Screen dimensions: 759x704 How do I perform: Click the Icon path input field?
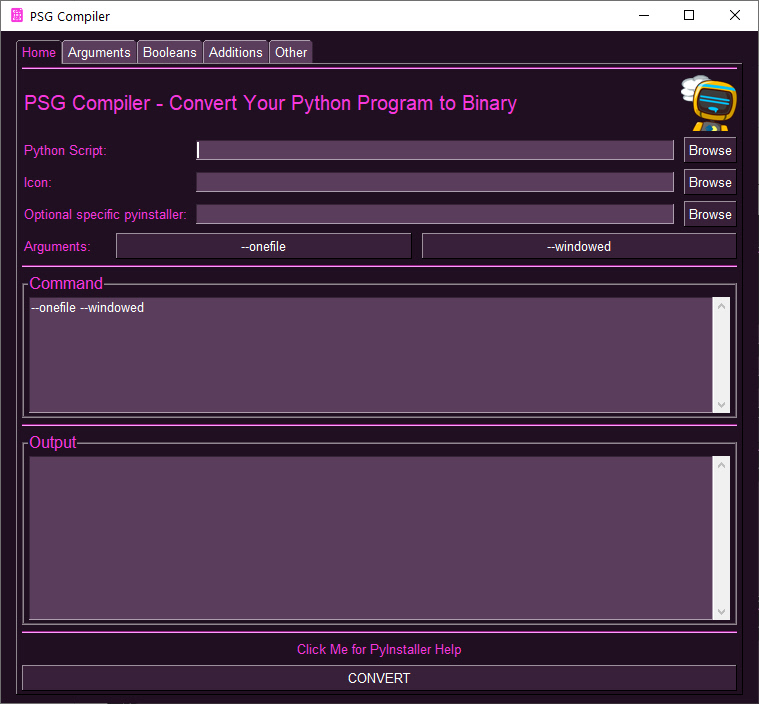tap(435, 182)
